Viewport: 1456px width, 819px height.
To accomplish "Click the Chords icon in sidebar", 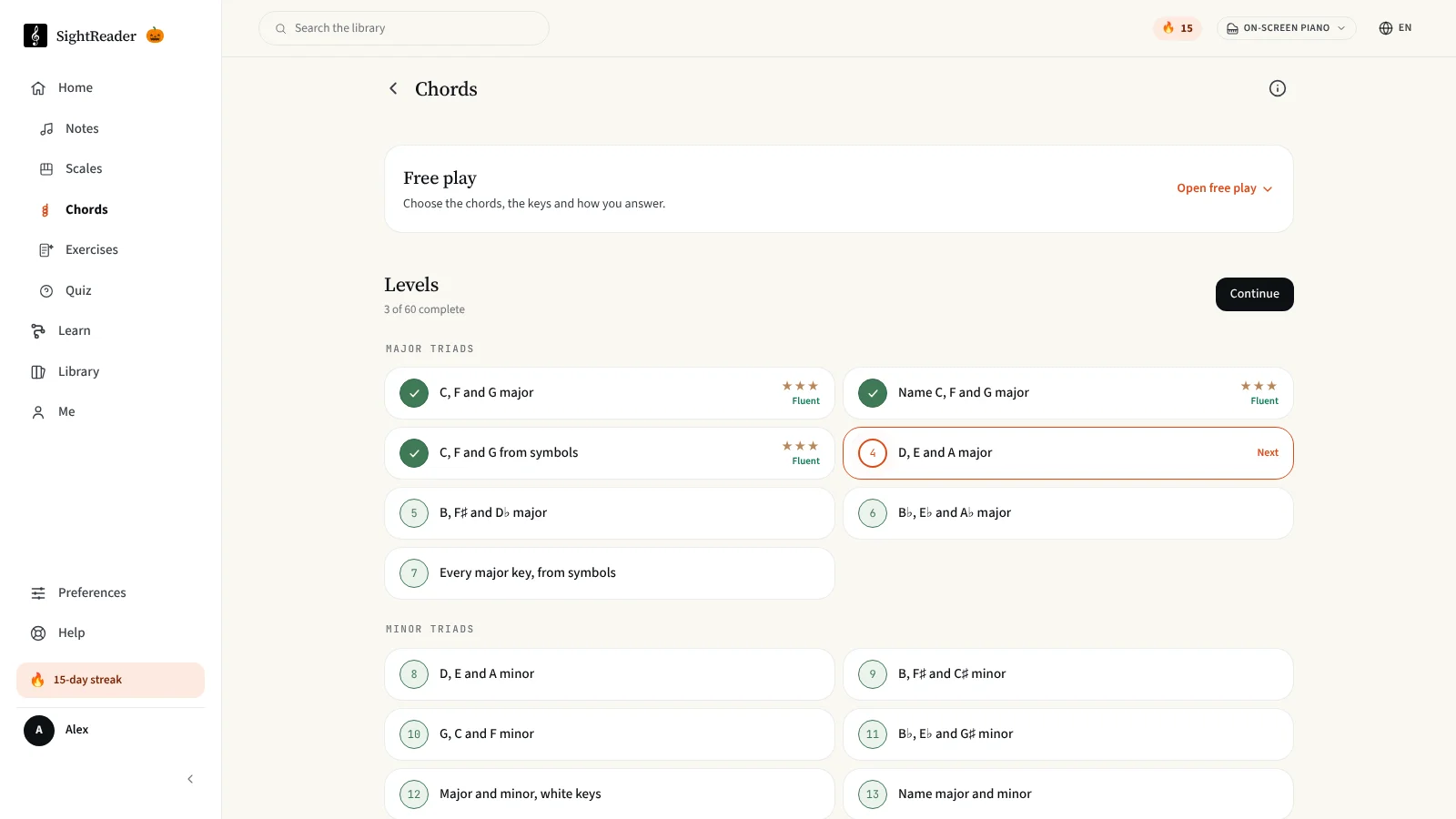I will (x=45, y=210).
